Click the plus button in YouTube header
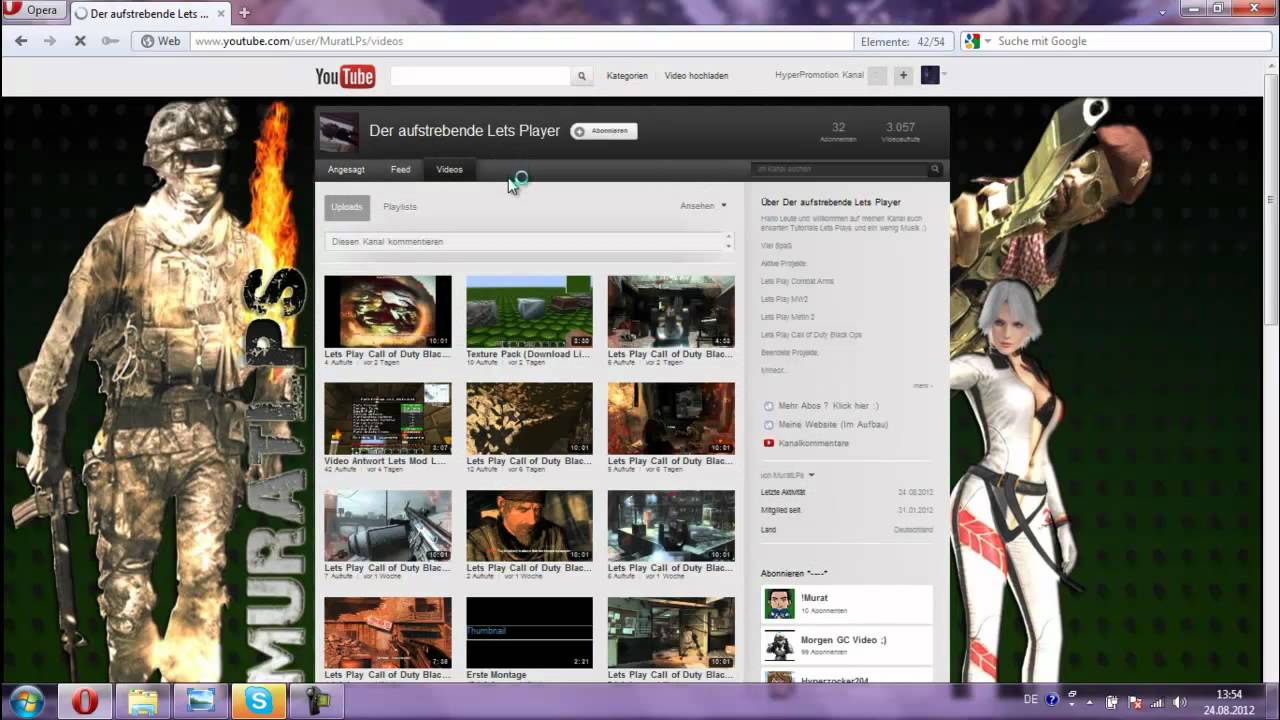 point(903,75)
